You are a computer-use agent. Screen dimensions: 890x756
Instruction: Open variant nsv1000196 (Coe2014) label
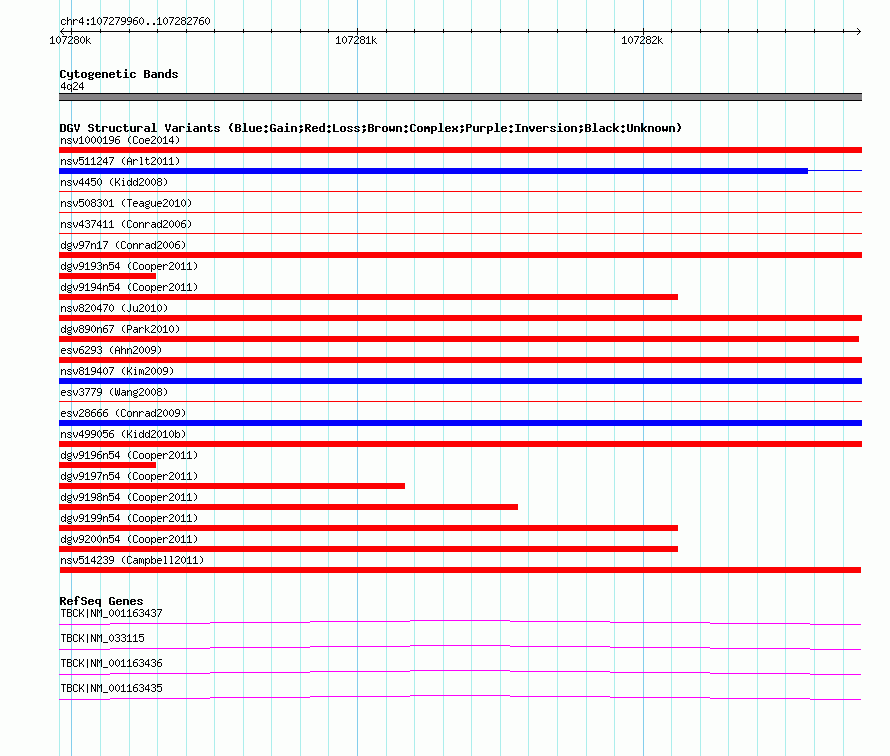coord(120,140)
